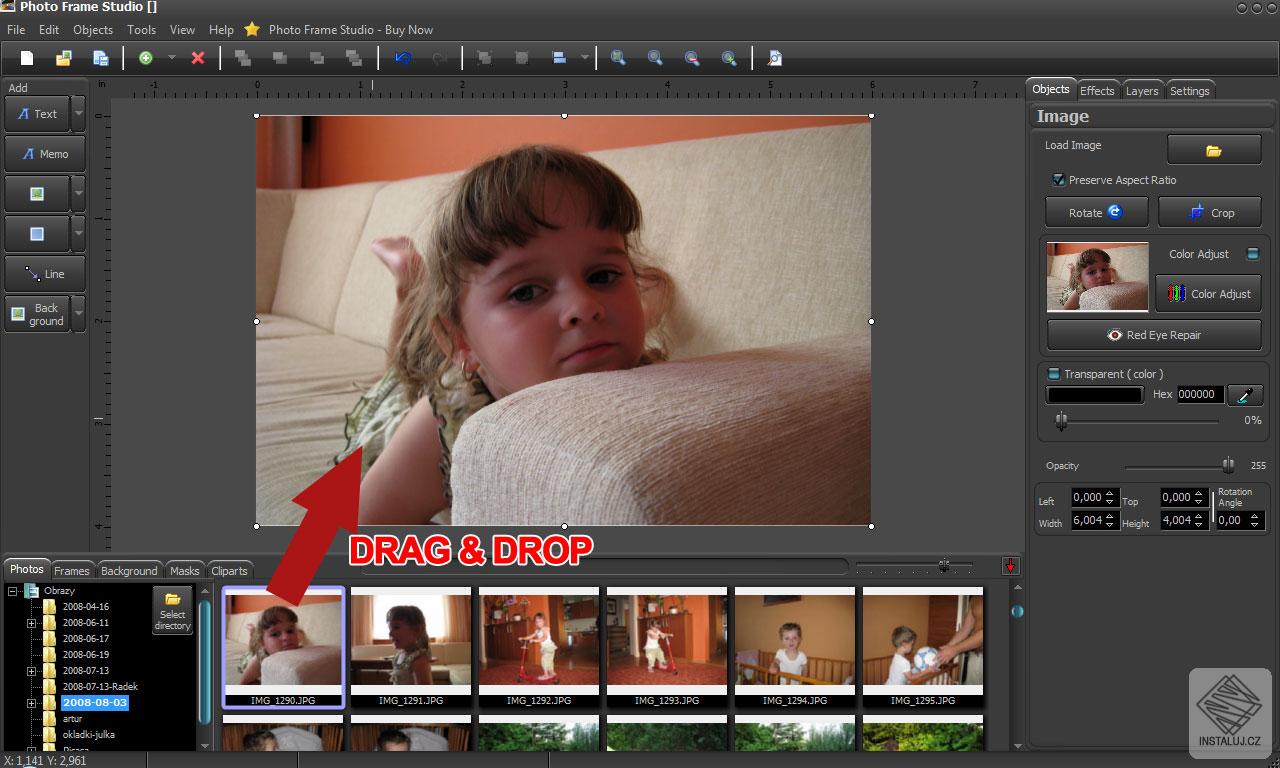Open the Objects menu
This screenshot has width=1280, height=768.
(x=93, y=30)
